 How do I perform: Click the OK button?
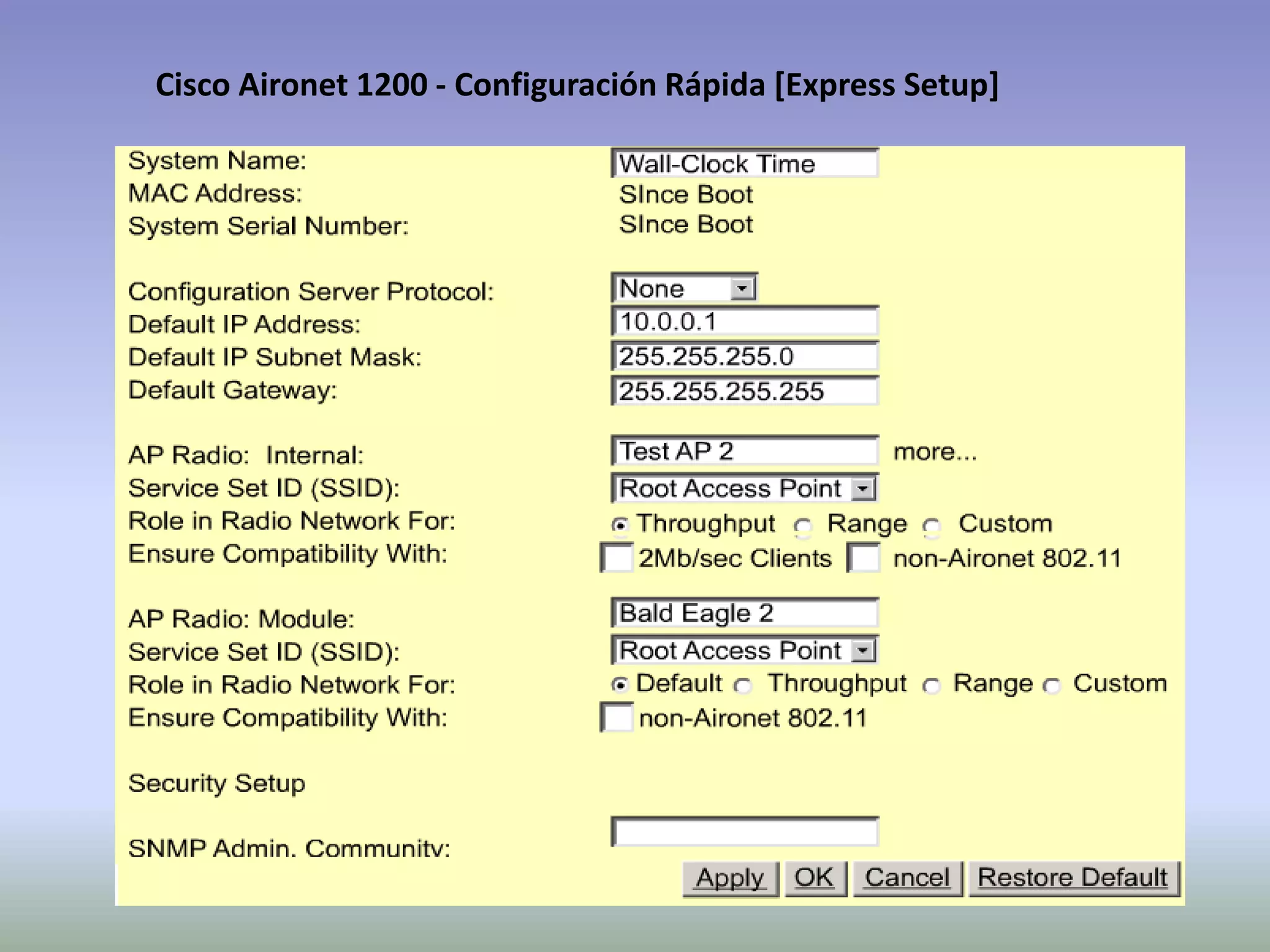click(815, 878)
